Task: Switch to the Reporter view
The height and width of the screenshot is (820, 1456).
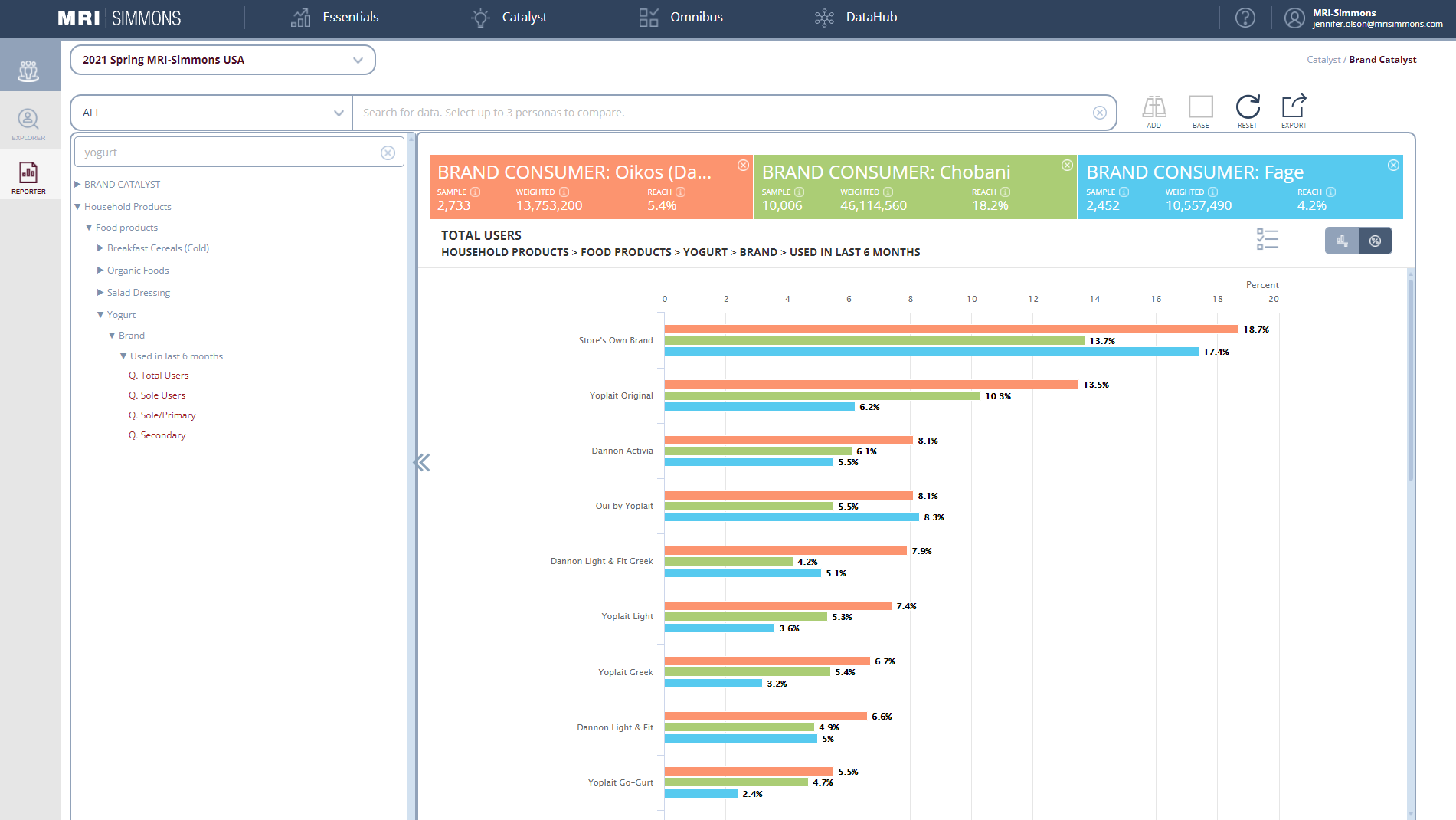Action: (x=28, y=178)
